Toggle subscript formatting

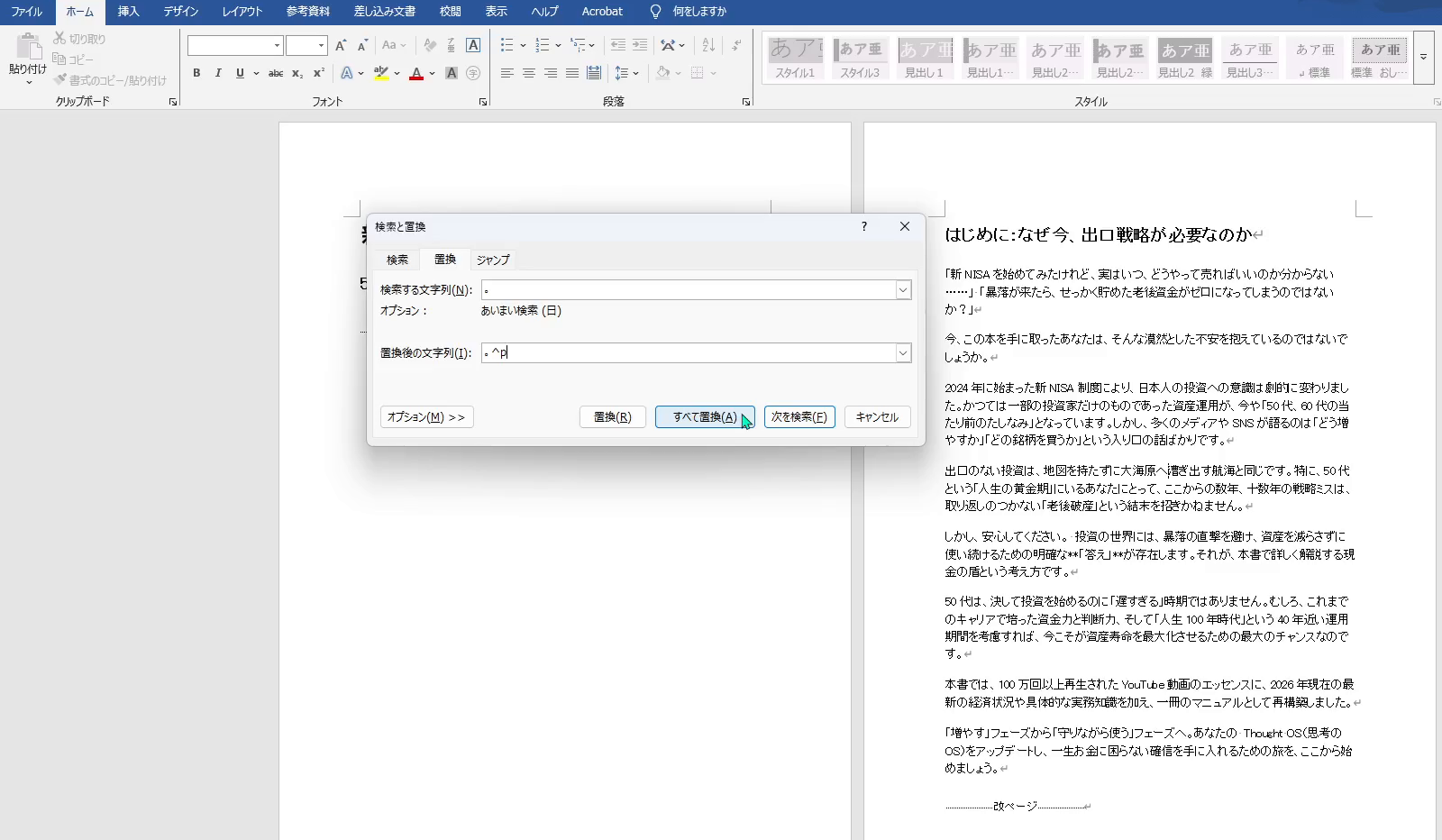(x=297, y=73)
